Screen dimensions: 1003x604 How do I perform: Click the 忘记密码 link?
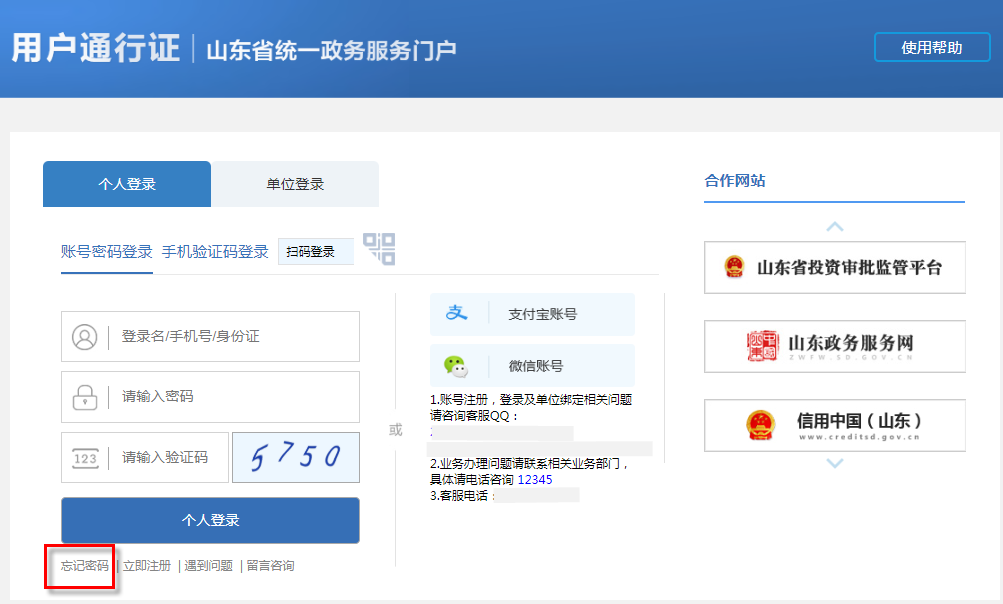pos(85,566)
